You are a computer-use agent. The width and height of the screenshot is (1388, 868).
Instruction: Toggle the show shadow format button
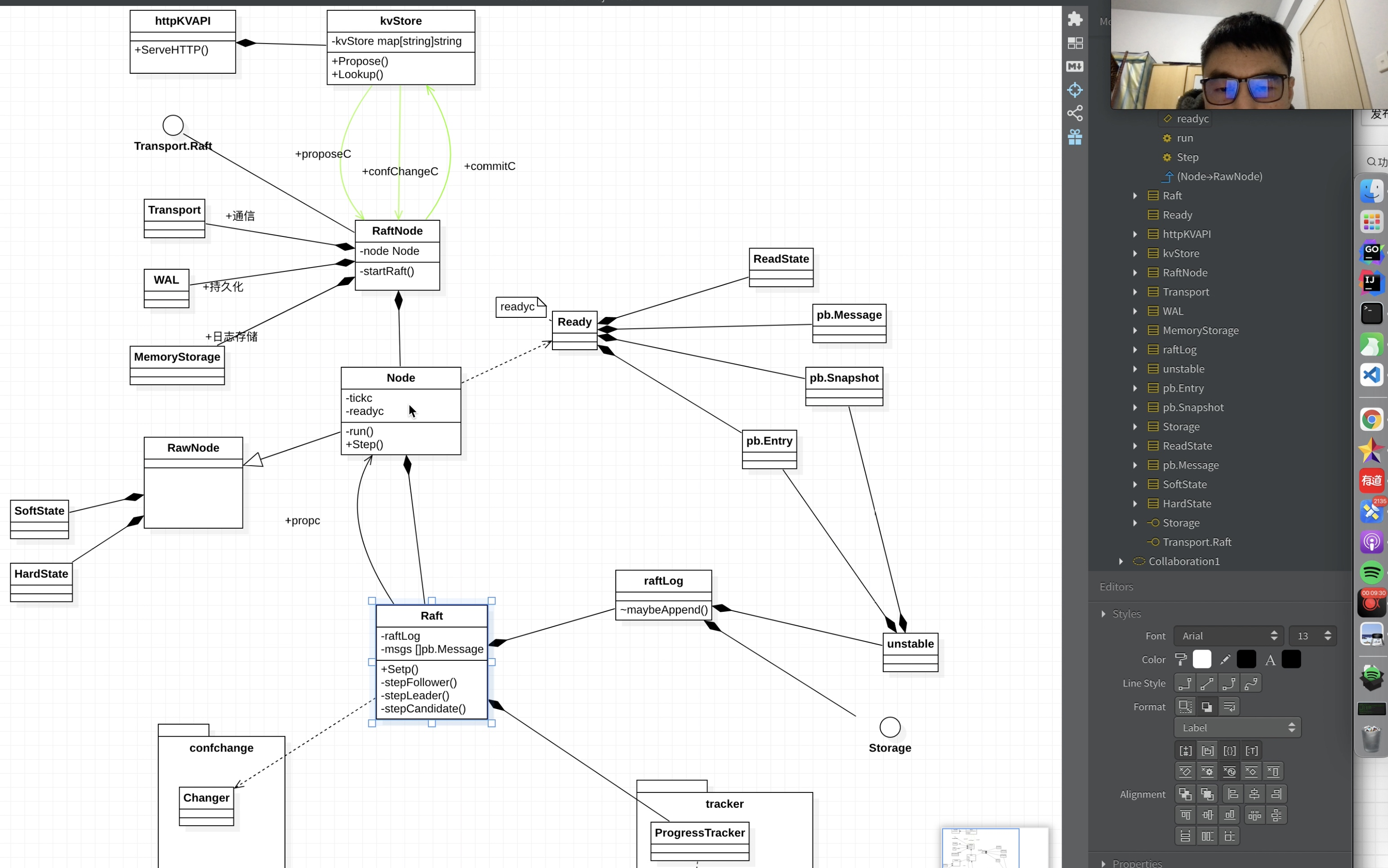[x=1206, y=707]
